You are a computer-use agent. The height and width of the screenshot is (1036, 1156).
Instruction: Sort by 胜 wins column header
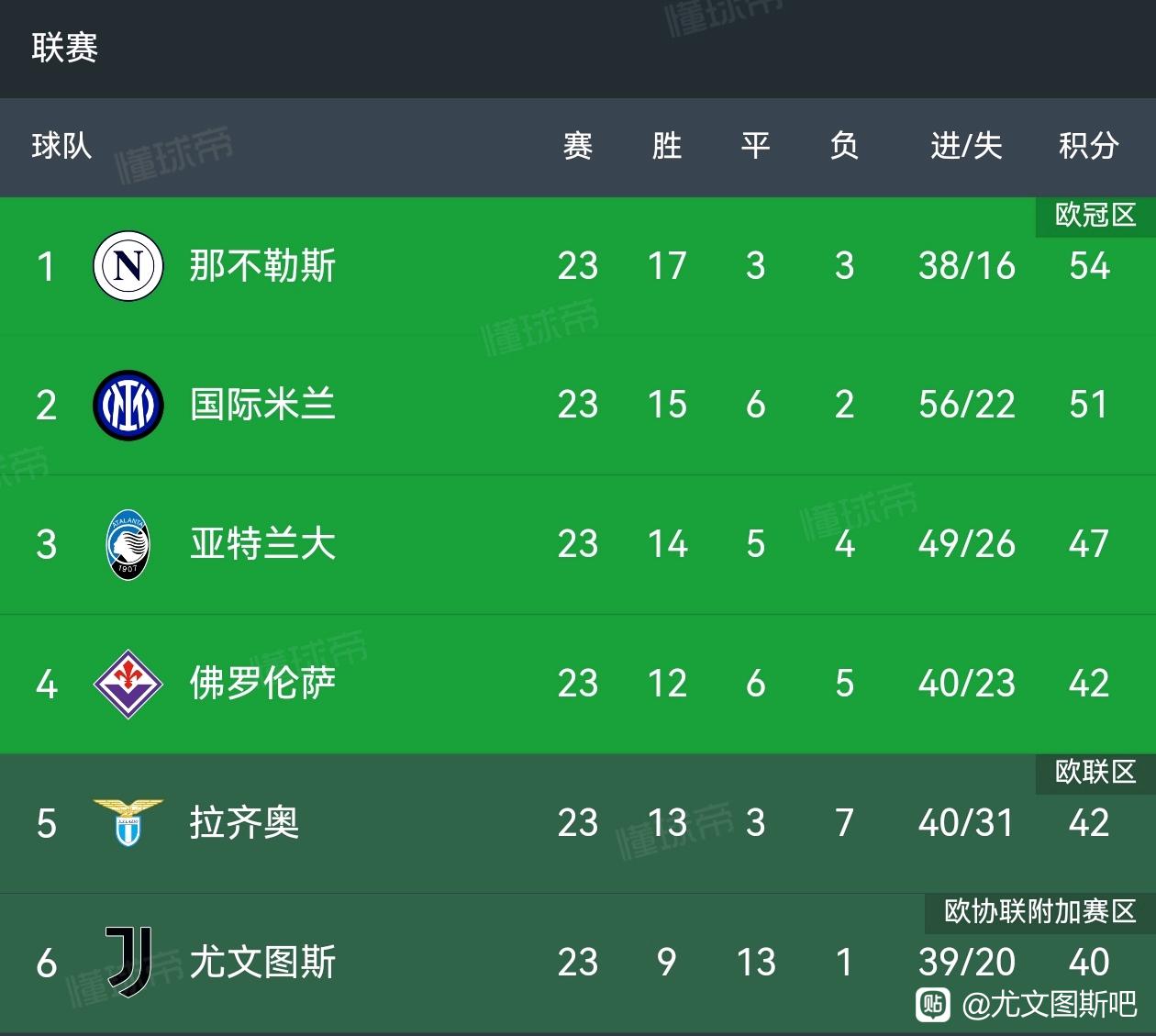click(667, 146)
